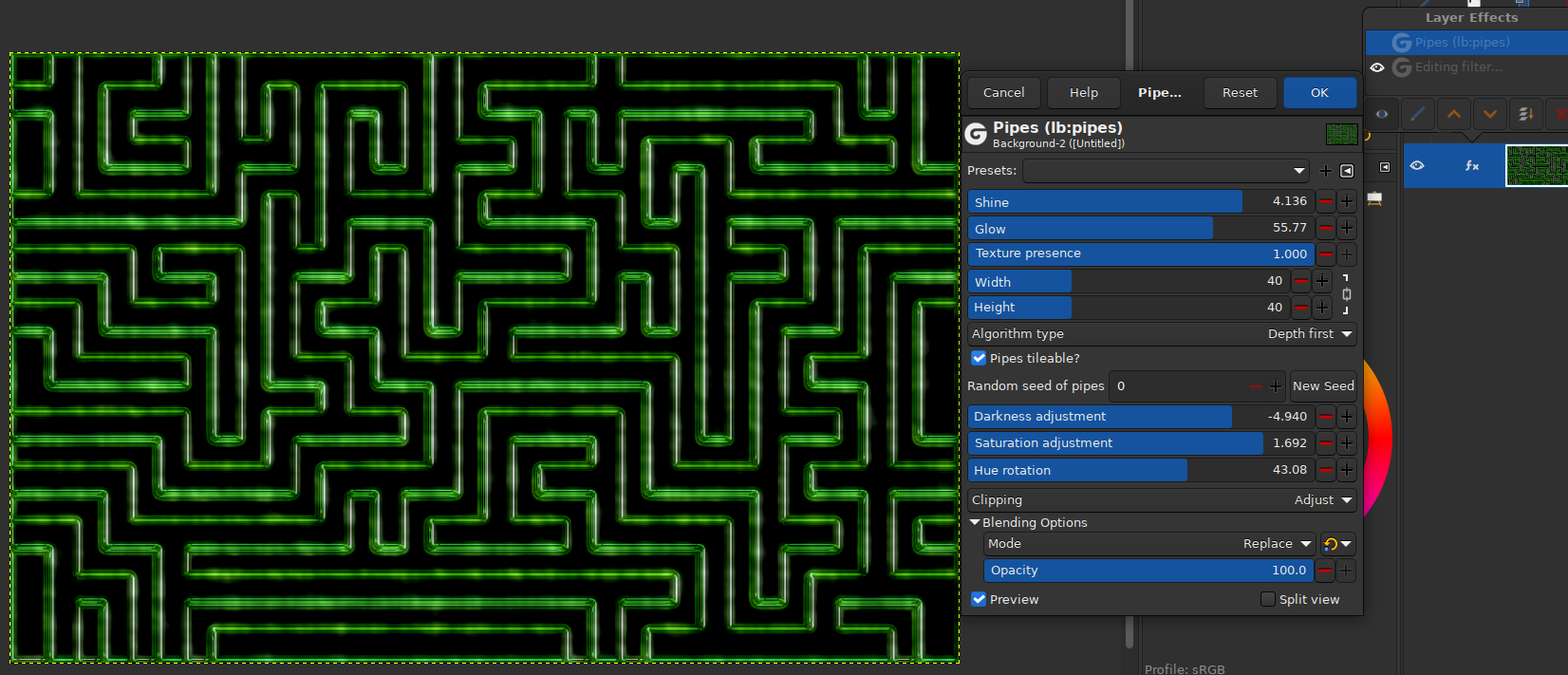1568x675 pixels.
Task: Increase Hue rotation value
Action: (x=1346, y=470)
